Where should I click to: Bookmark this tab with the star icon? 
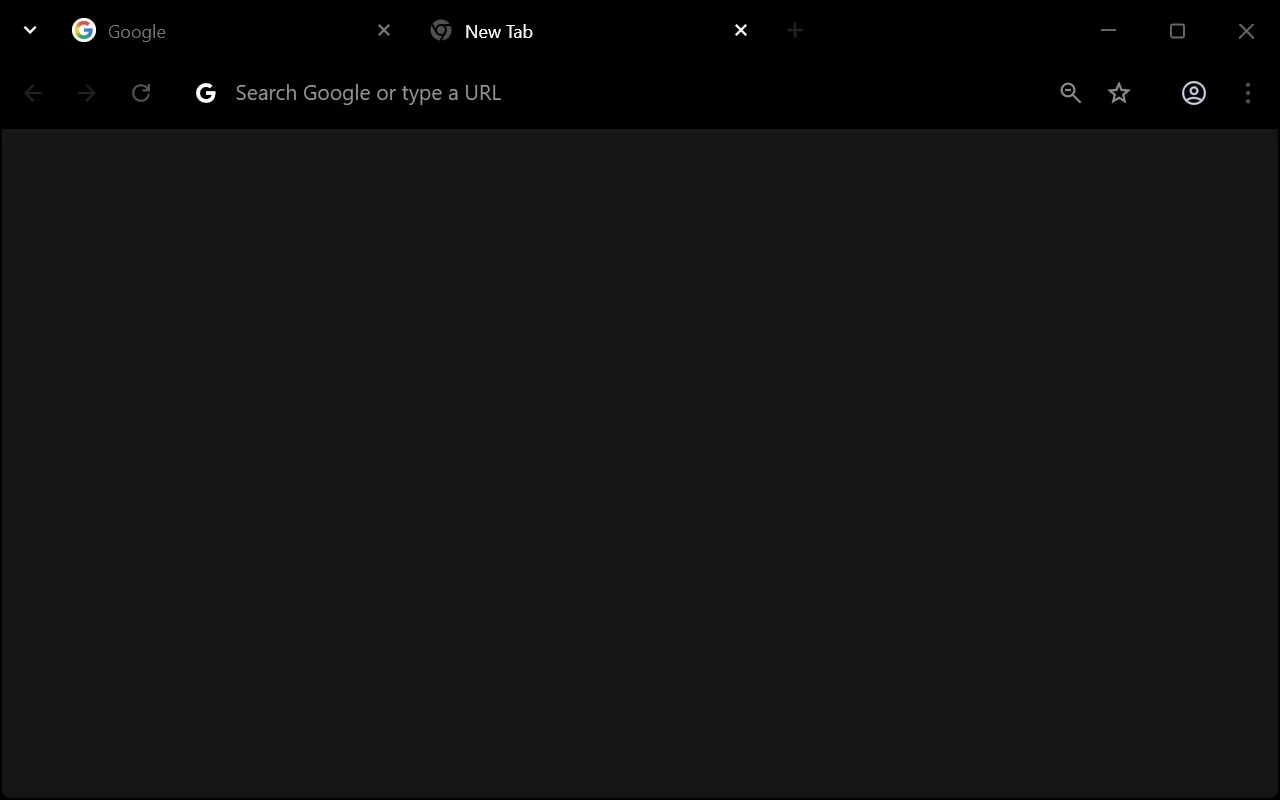[x=1119, y=93]
